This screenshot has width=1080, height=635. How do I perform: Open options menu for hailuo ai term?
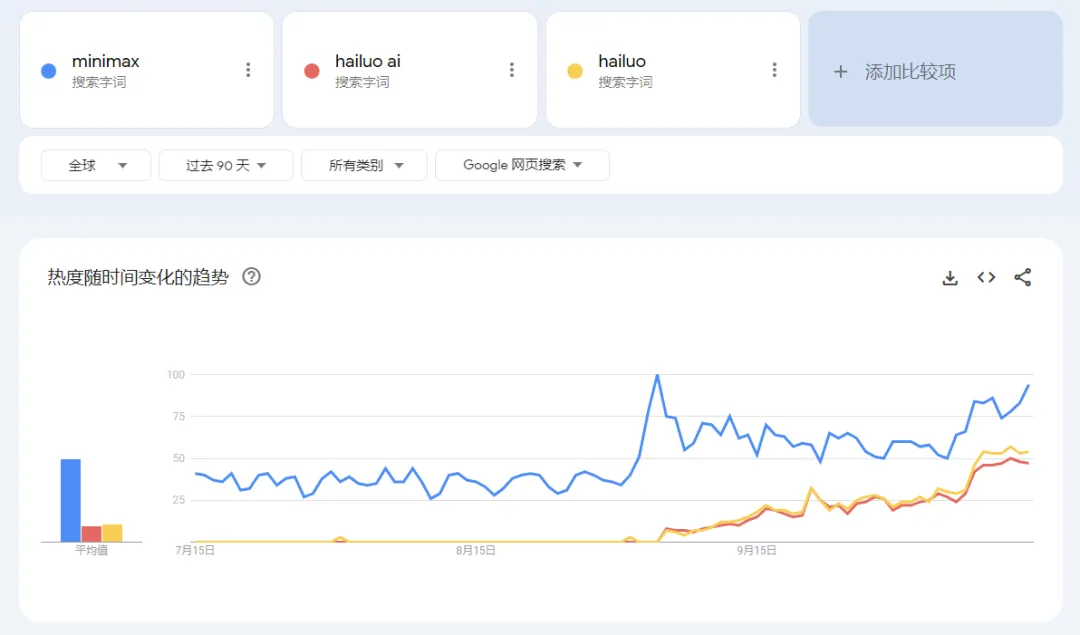(x=511, y=70)
